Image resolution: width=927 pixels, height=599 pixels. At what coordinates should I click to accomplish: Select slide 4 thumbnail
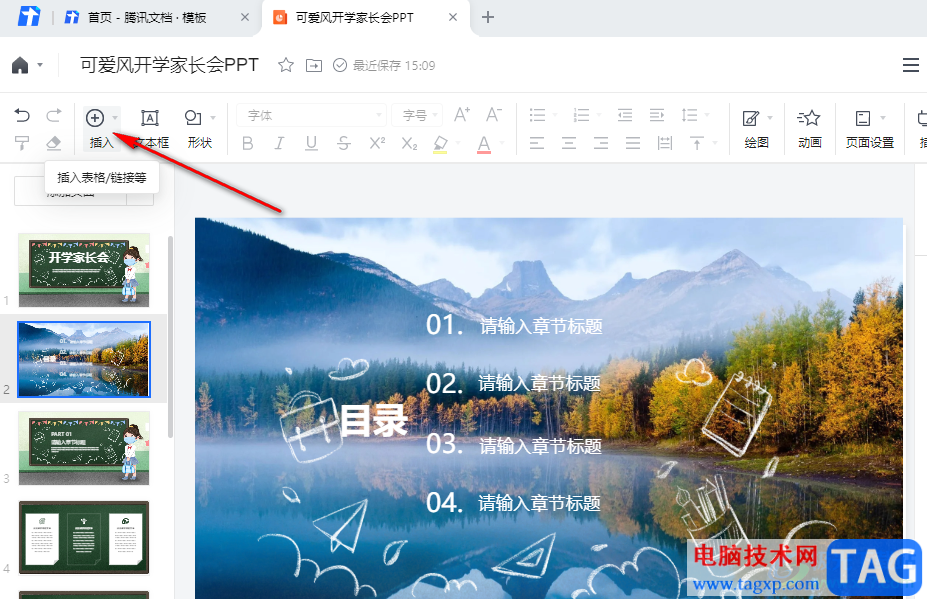[x=84, y=538]
